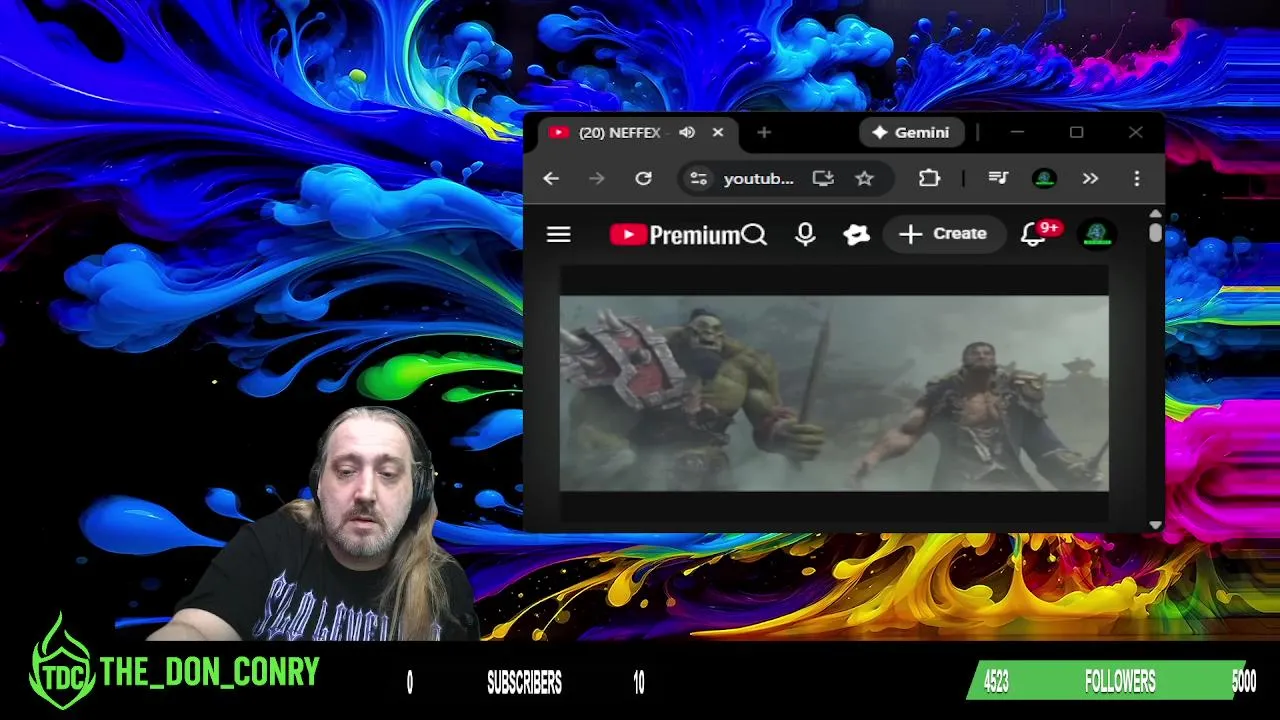Open the Chrome extensions puzzle icon
The height and width of the screenshot is (720, 1280).
coord(929,178)
